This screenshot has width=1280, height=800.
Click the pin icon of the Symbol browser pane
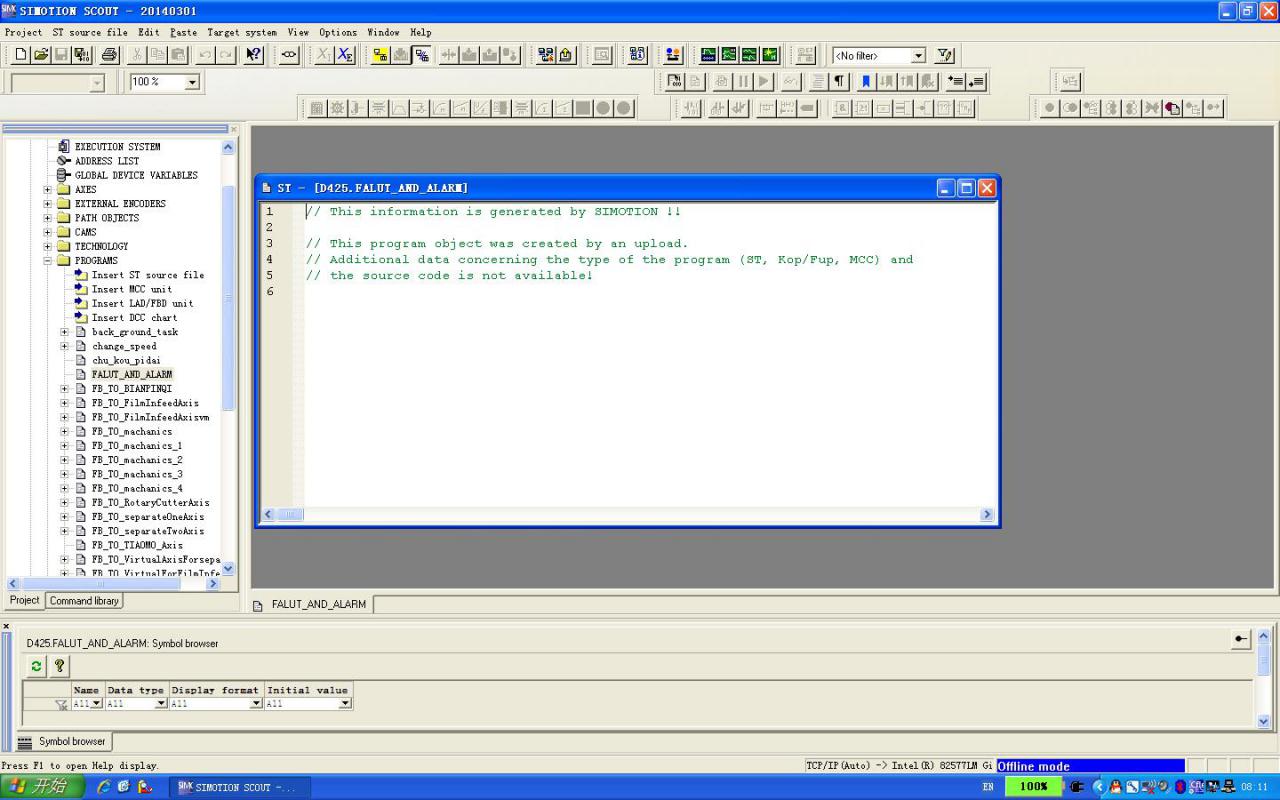point(1241,639)
